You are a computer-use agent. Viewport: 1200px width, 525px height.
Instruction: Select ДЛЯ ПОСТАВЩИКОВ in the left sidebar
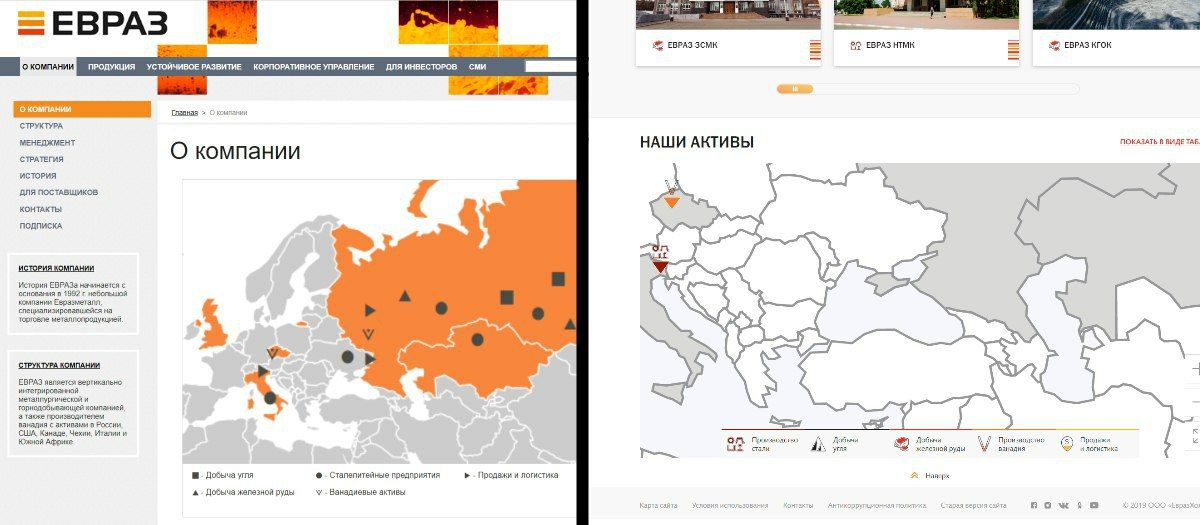click(x=58, y=192)
